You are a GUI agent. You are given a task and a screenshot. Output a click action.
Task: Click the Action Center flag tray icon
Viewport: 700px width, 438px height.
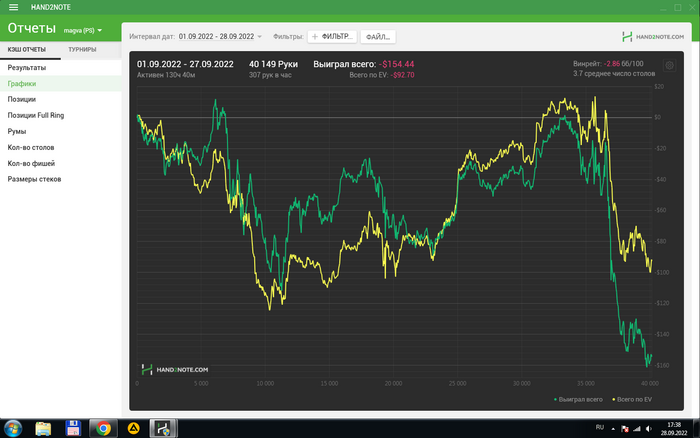[625, 429]
